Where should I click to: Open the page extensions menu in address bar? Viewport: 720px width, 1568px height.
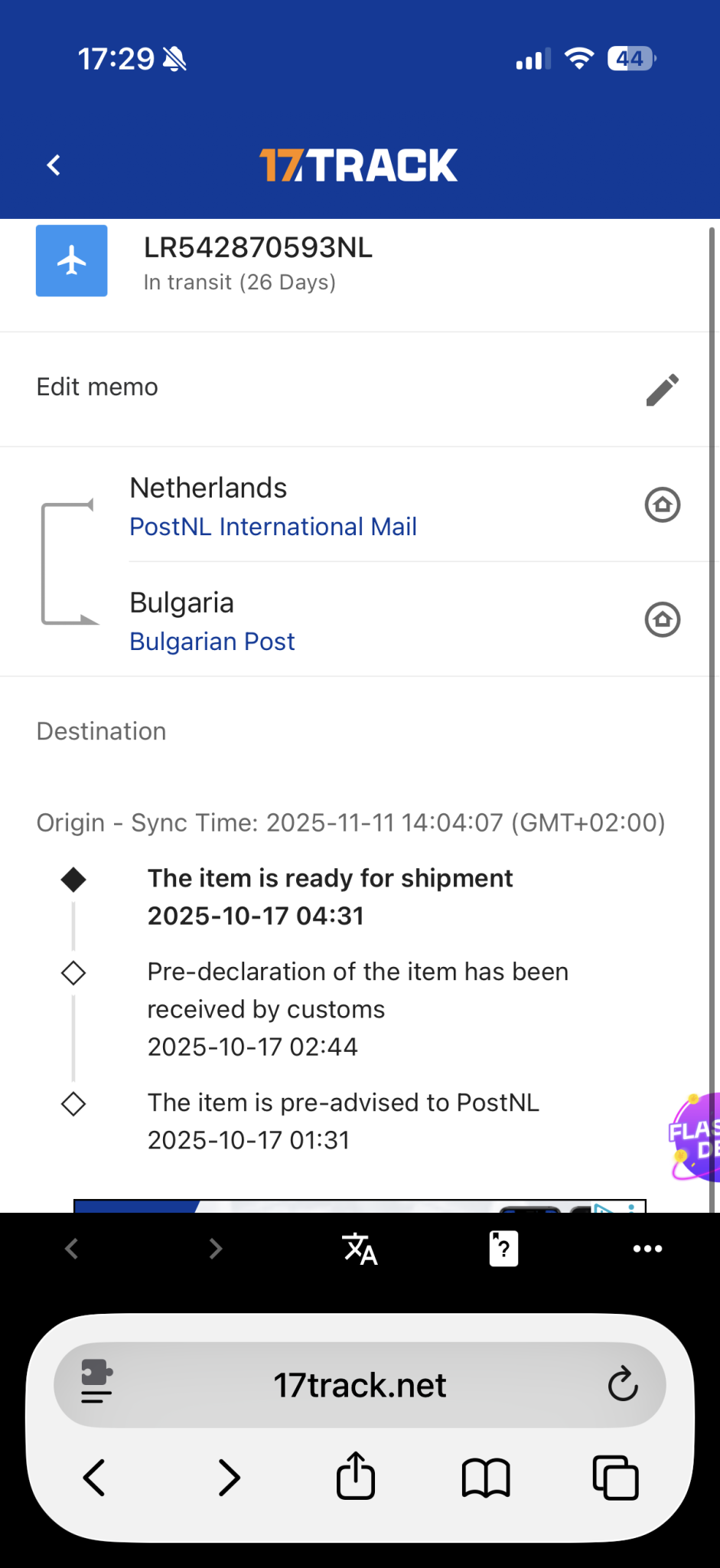(96, 1384)
